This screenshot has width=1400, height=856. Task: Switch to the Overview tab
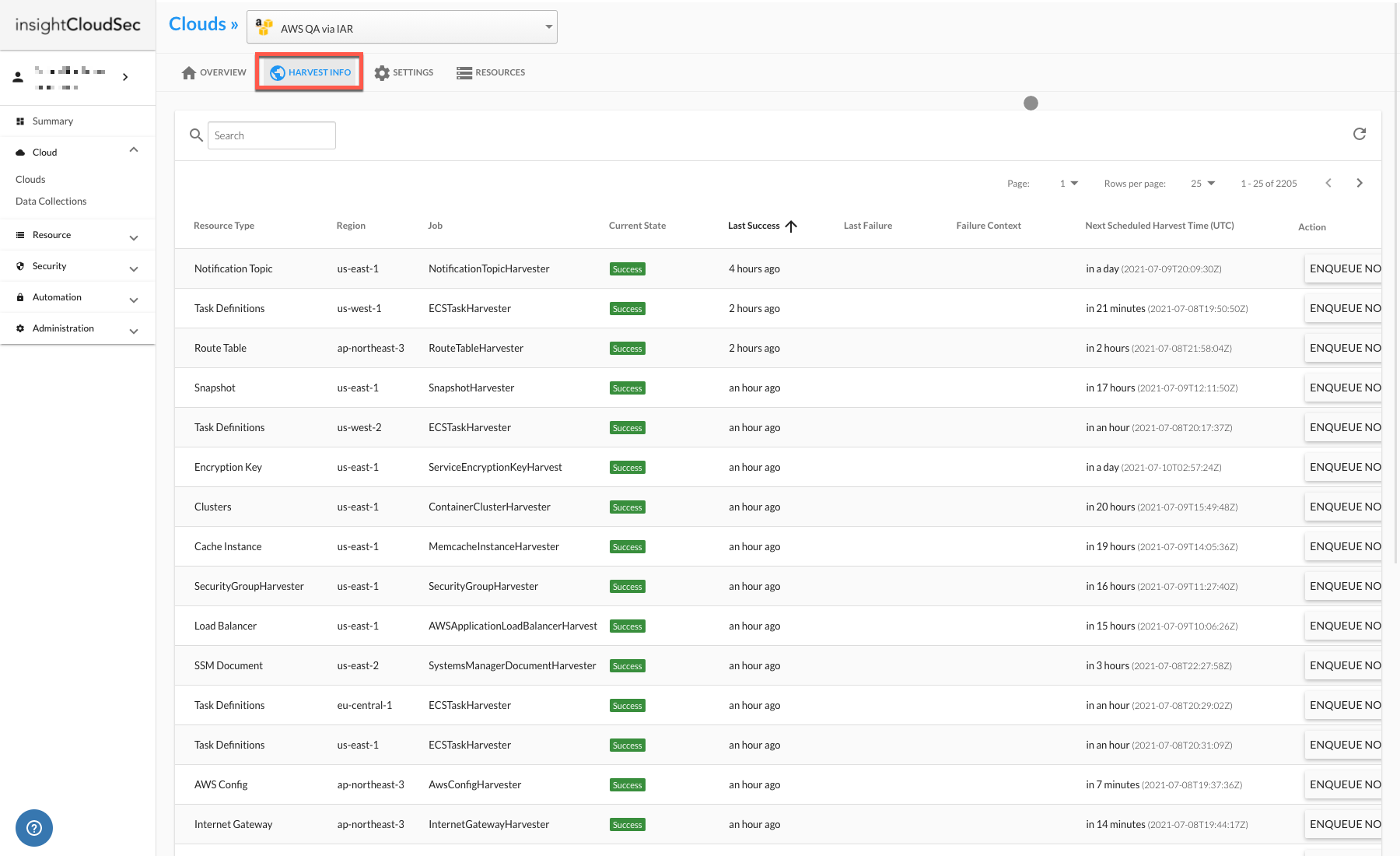pyautogui.click(x=214, y=72)
